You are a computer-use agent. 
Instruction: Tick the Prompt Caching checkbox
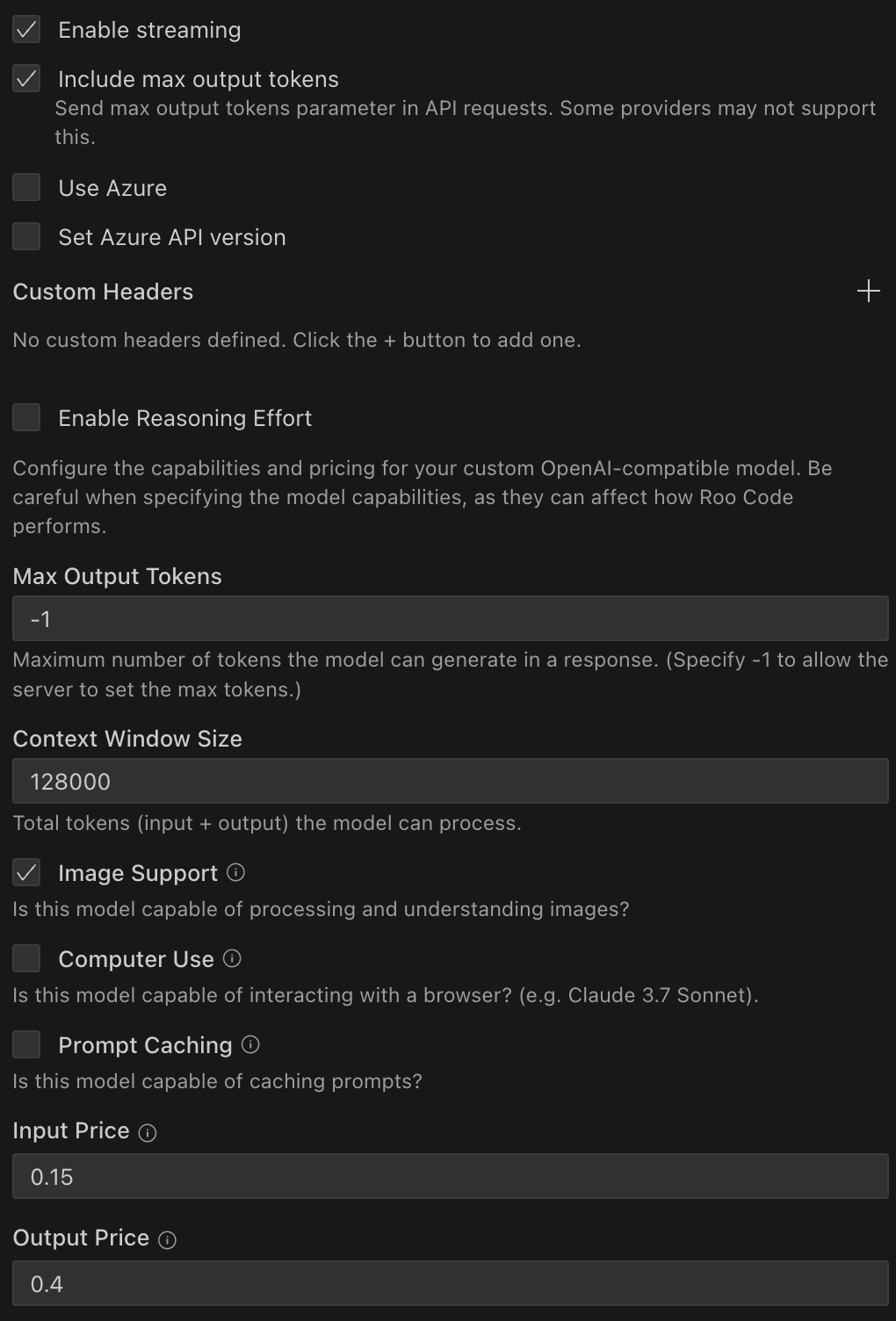coord(26,1045)
